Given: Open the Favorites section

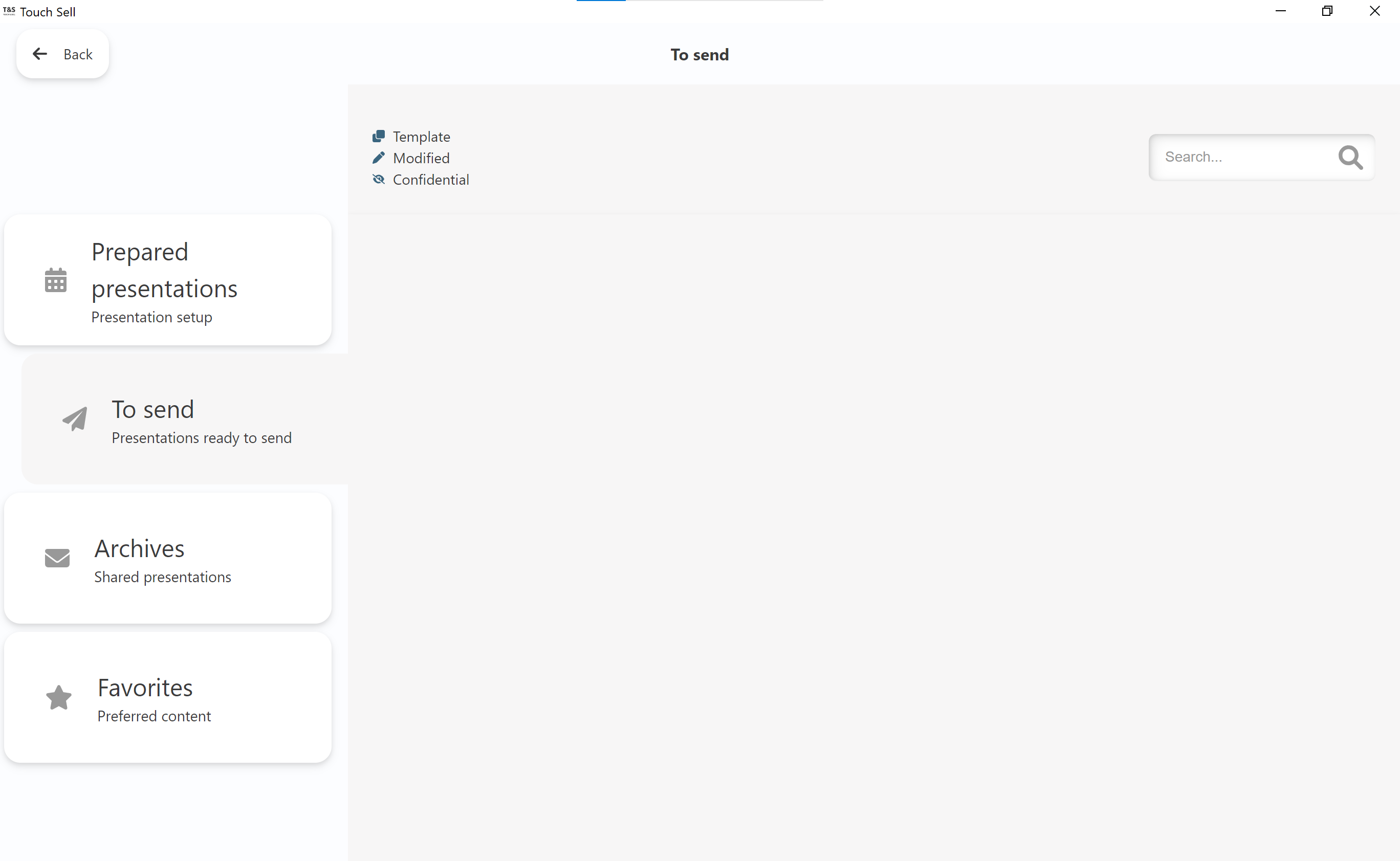Looking at the screenshot, I should pyautogui.click(x=167, y=698).
